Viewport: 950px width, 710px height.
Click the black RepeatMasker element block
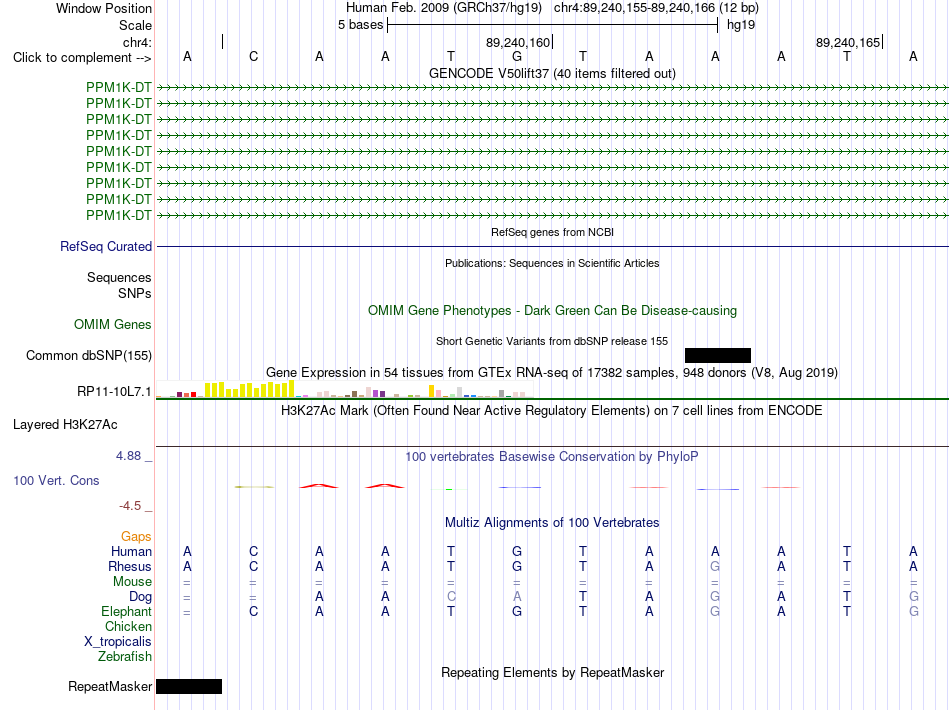[189, 686]
